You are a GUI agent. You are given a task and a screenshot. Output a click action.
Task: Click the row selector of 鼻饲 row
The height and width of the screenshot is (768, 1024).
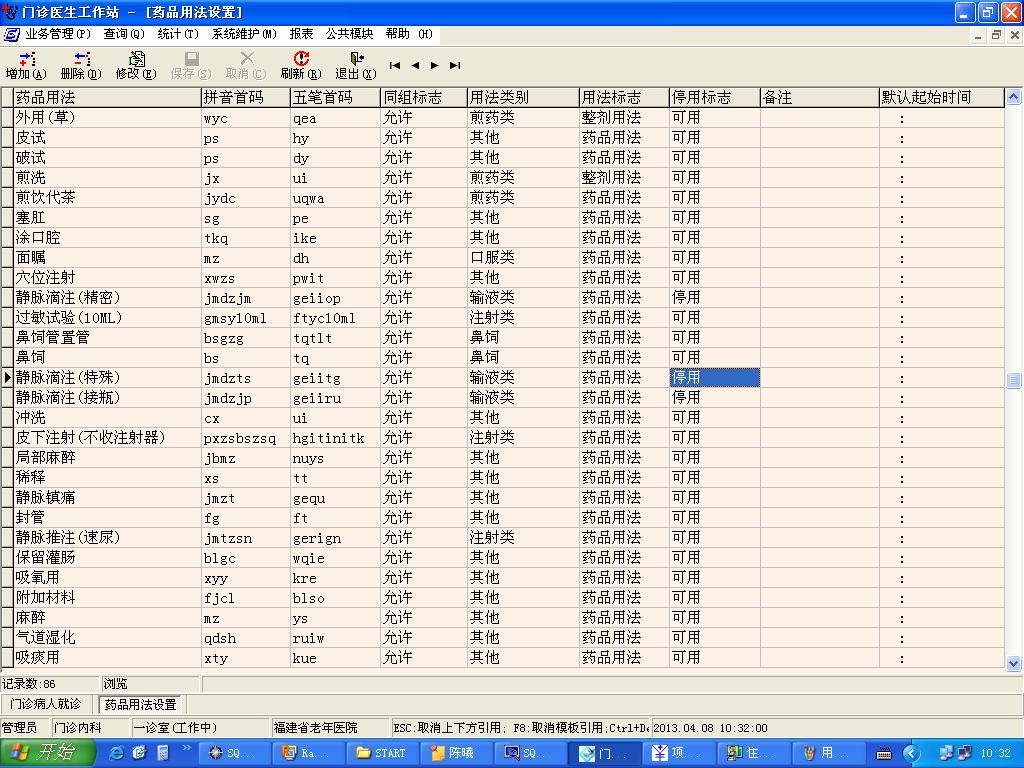point(7,357)
